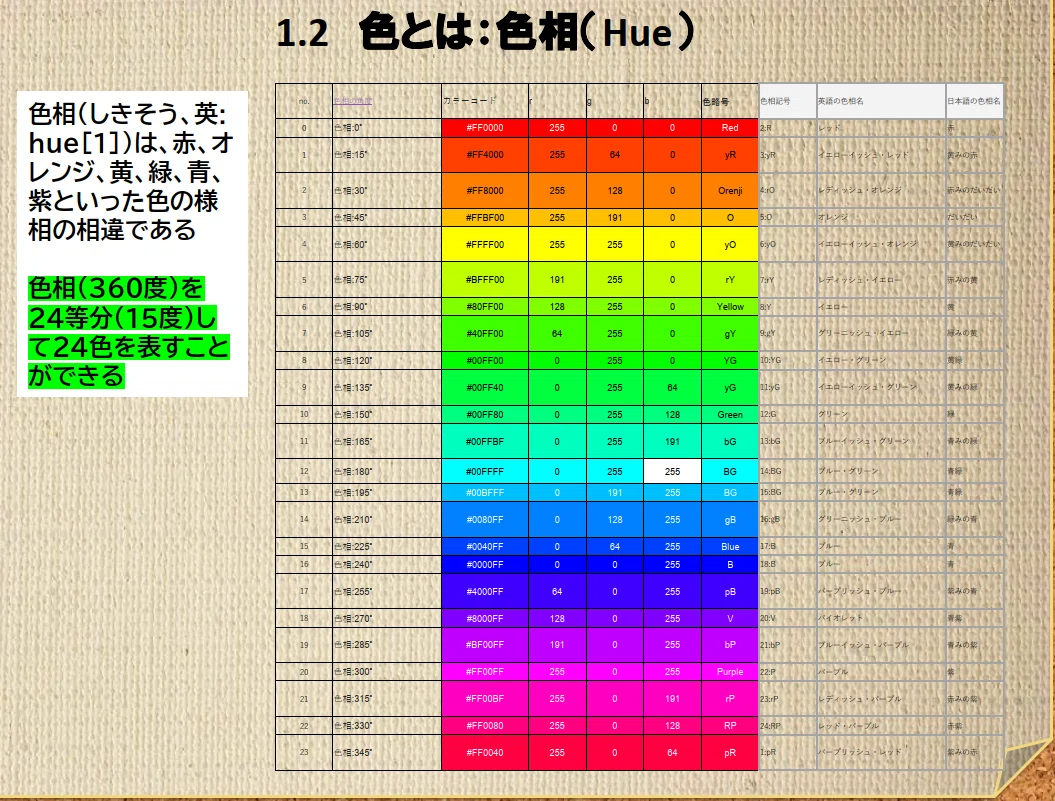The width and height of the screenshot is (1055, 801).
Task: Click the white-highlighted 255 cell in row 12
Action: (x=672, y=471)
